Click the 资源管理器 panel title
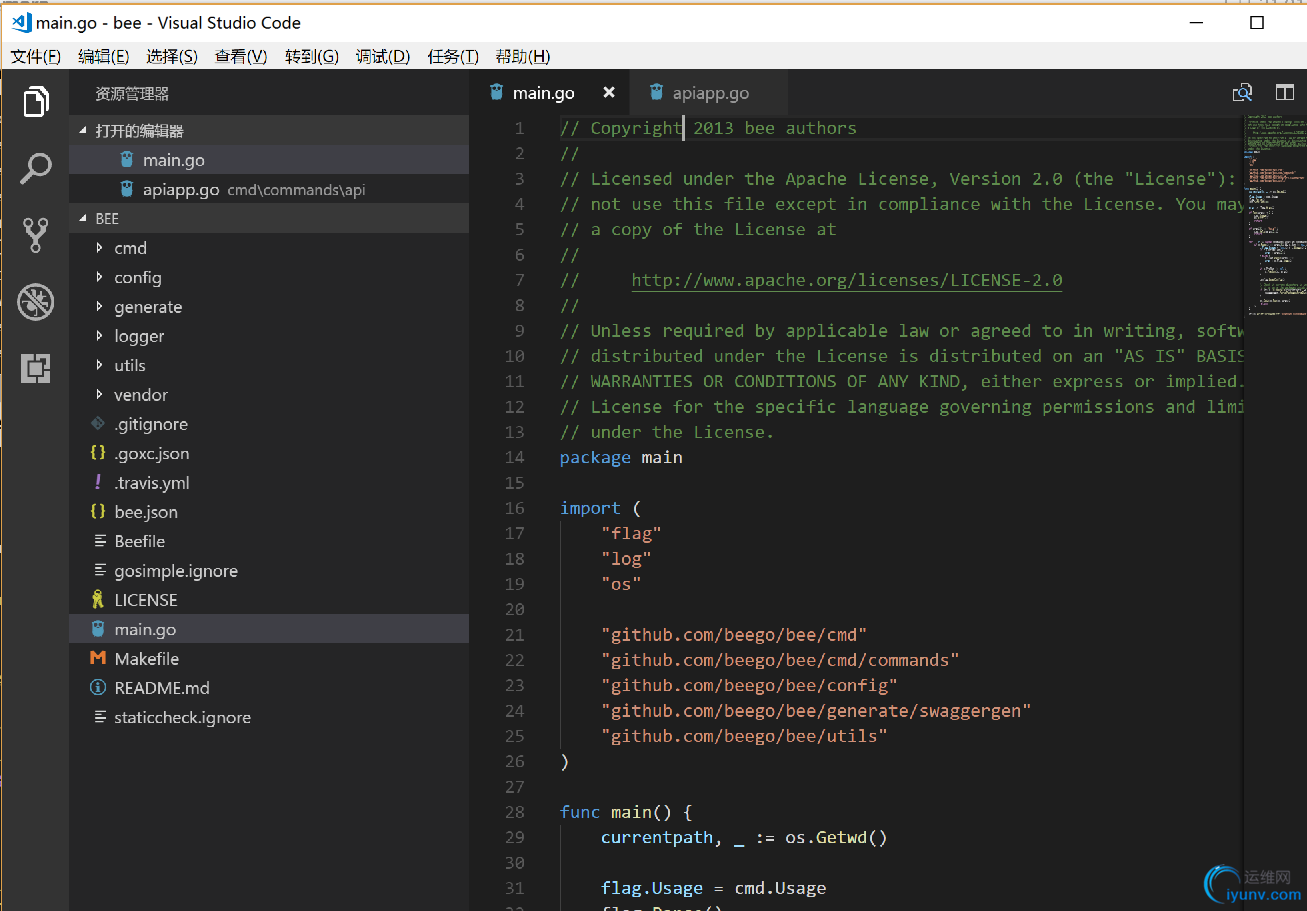This screenshot has height=911, width=1307. click(132, 94)
